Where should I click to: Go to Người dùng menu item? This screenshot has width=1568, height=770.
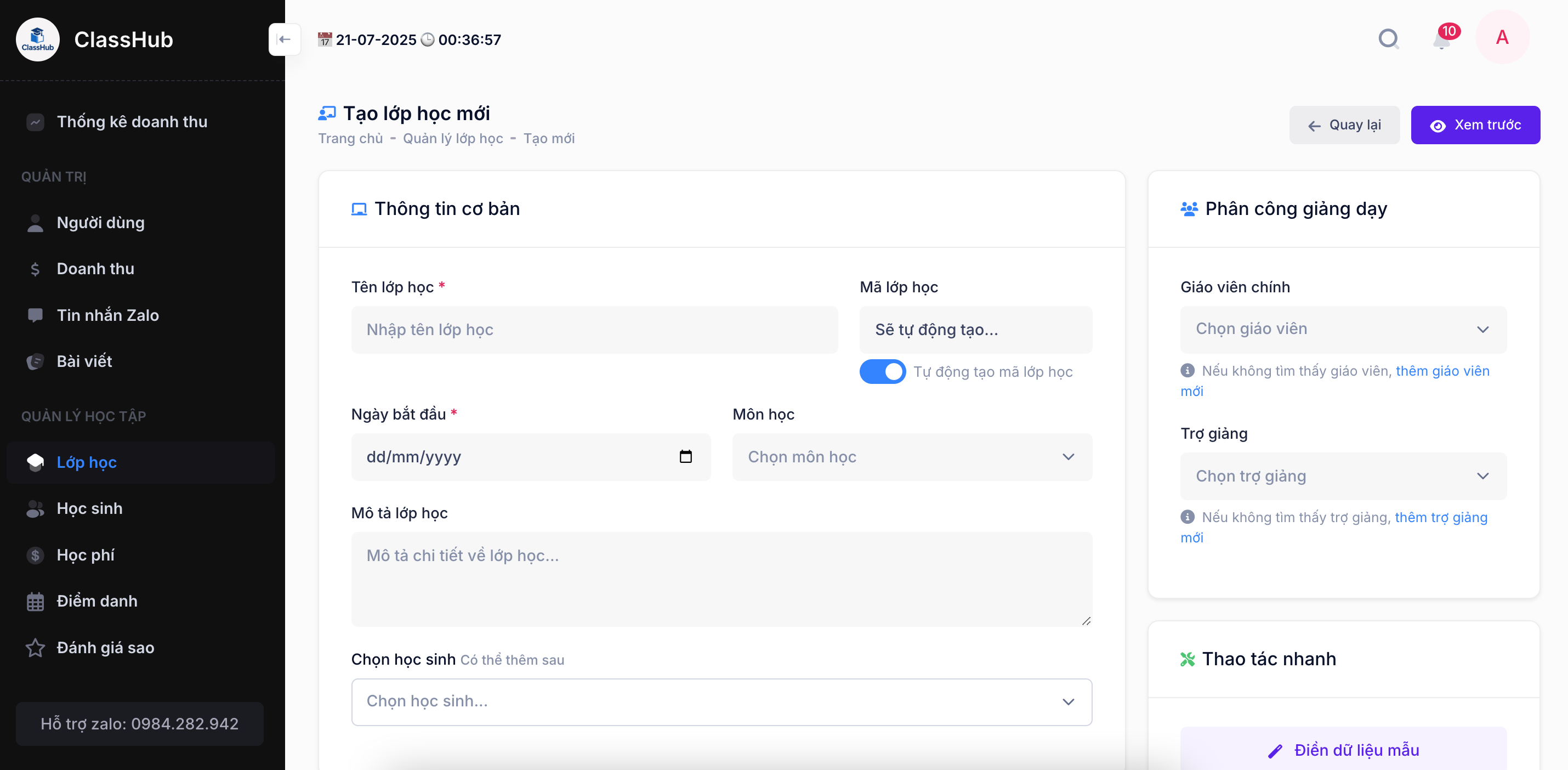[x=140, y=223]
